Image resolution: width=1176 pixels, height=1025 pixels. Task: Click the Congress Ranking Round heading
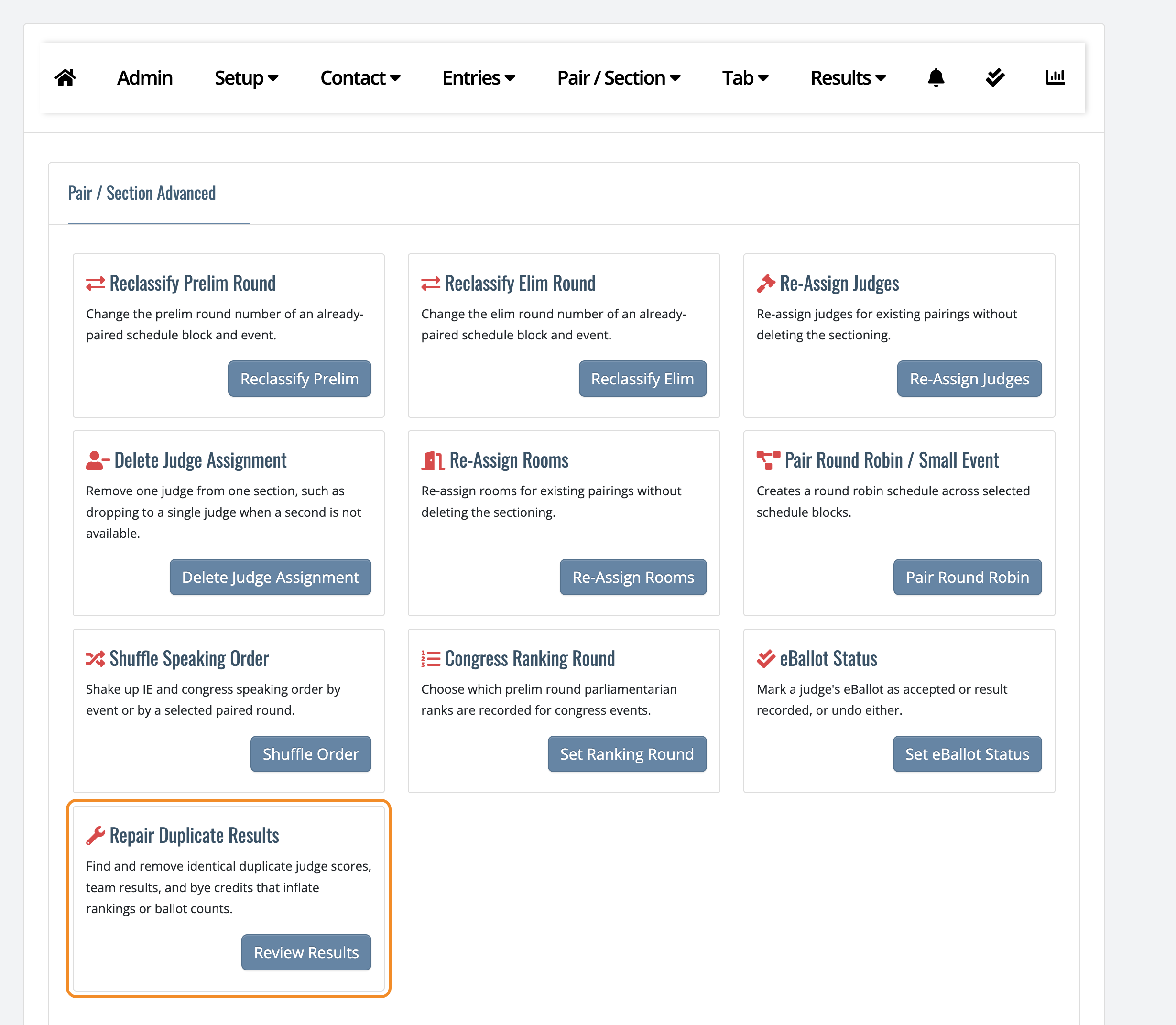pos(530,659)
